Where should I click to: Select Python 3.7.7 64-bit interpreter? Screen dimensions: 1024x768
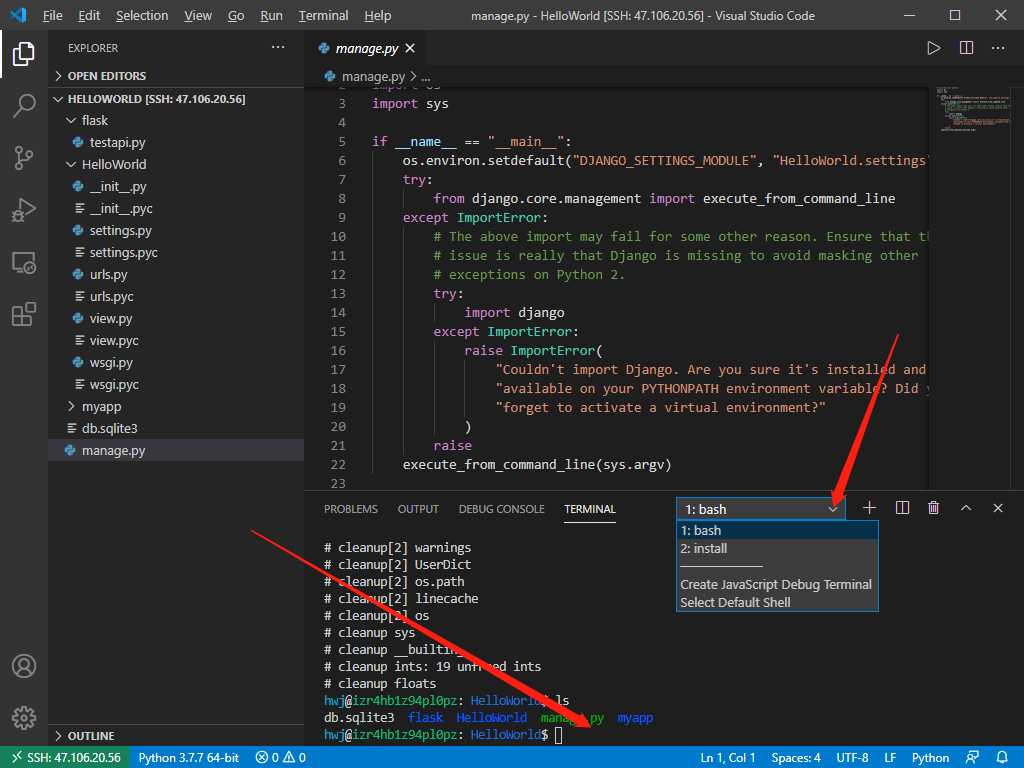click(x=189, y=758)
